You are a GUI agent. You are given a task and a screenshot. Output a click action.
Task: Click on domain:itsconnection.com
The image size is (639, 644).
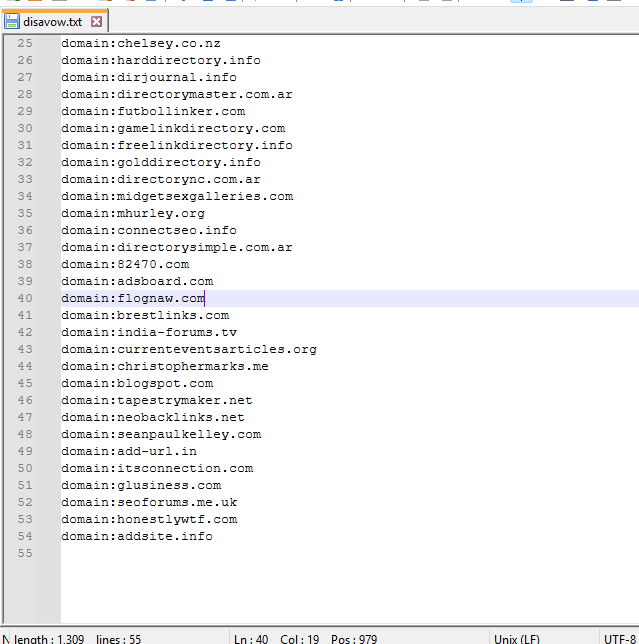tap(157, 469)
